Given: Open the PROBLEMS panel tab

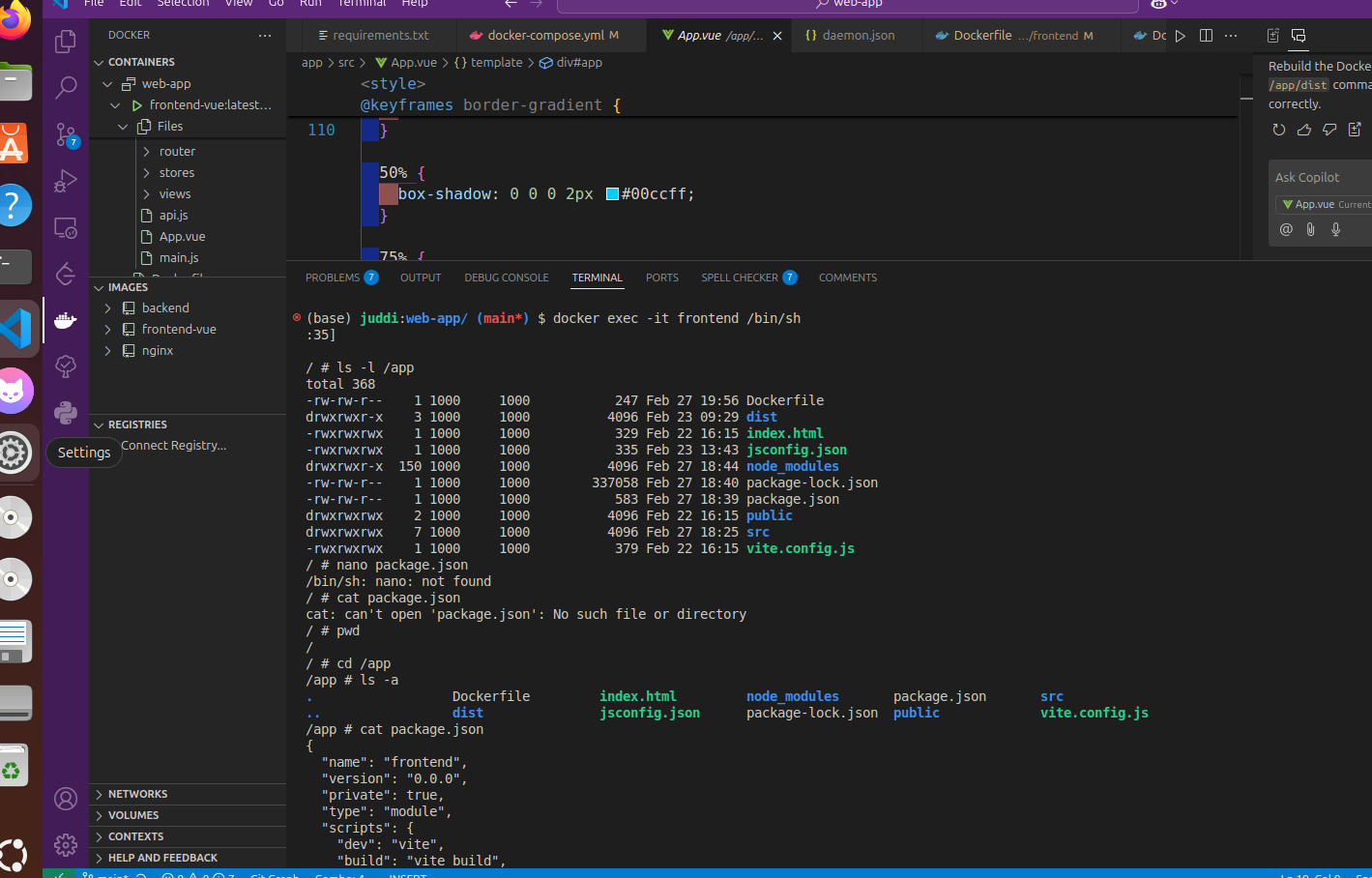Looking at the screenshot, I should click(341, 278).
